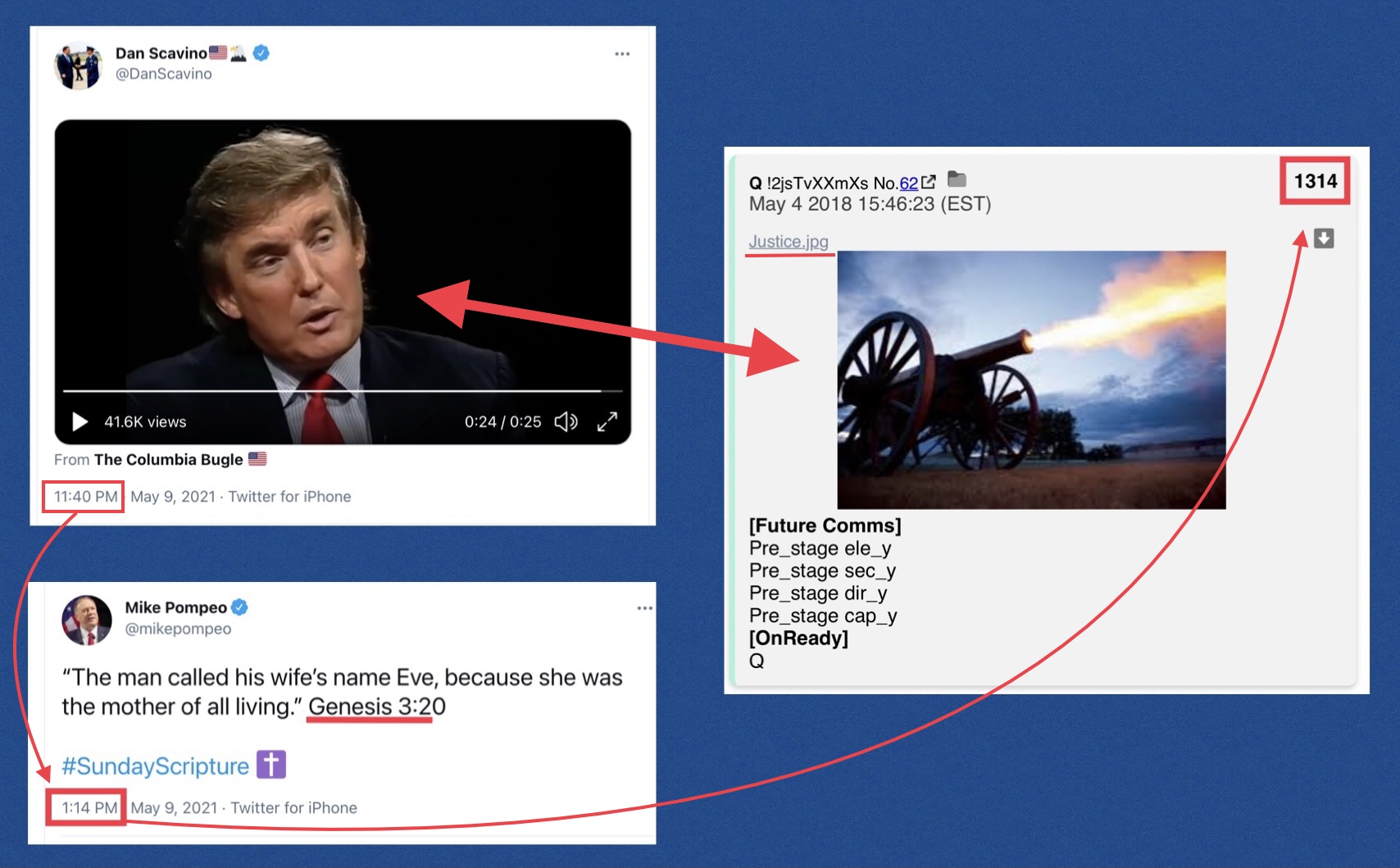Mute the video using the speaker icon
This screenshot has width=1400, height=868.
566,421
